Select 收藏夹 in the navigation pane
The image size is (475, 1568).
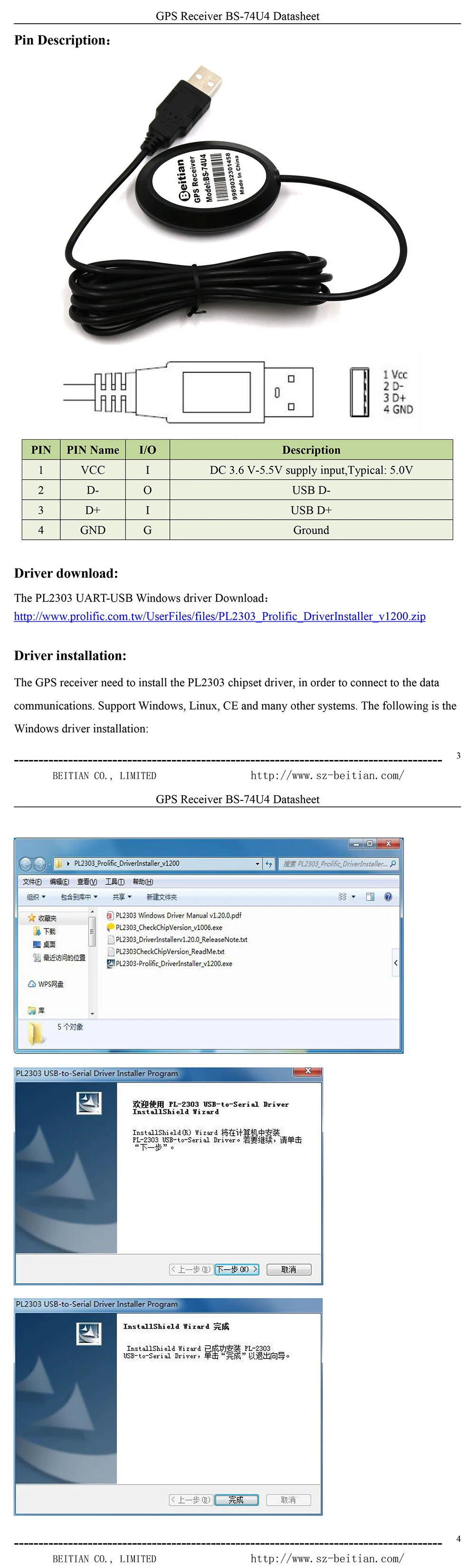42,919
